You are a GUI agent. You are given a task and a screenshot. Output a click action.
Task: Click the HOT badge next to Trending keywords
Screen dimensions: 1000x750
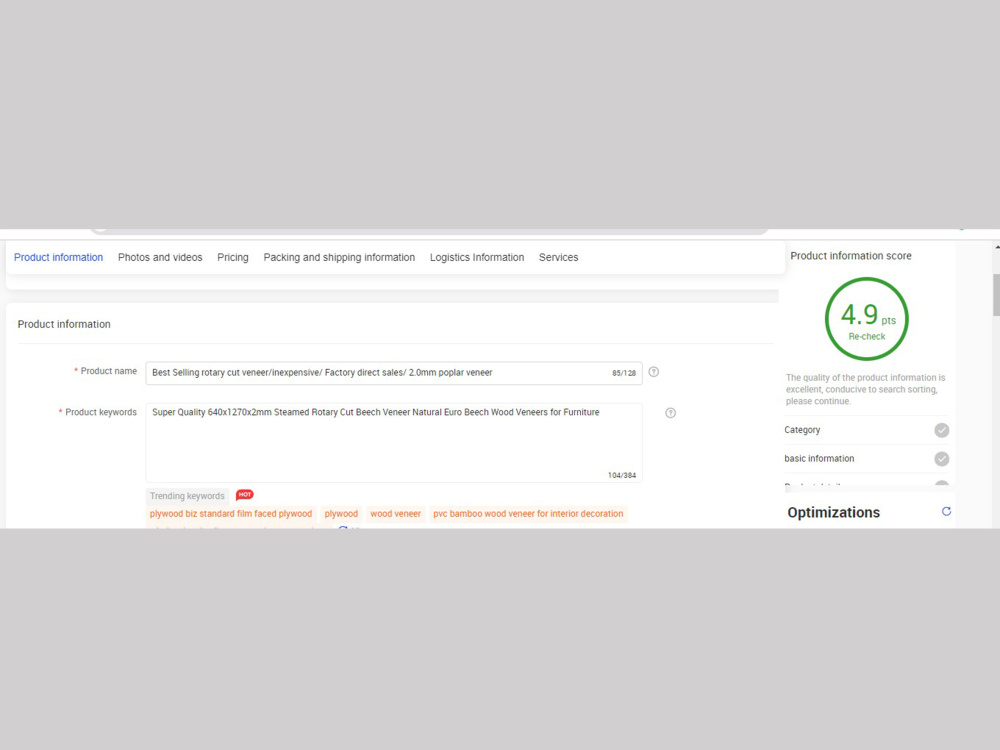click(245, 494)
